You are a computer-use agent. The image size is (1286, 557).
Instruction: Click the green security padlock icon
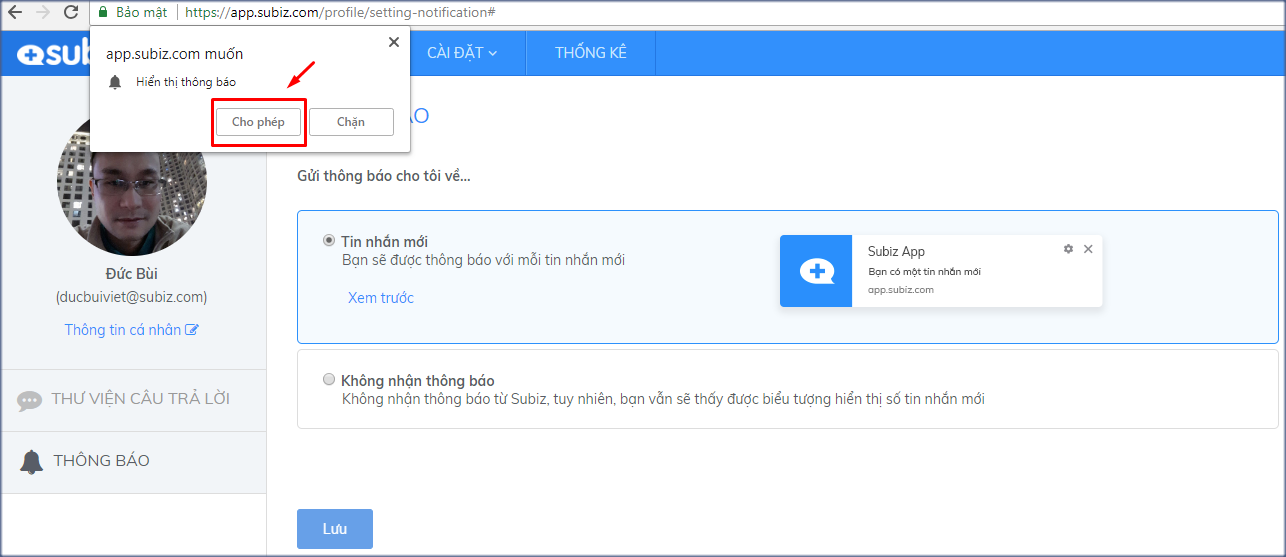(102, 13)
